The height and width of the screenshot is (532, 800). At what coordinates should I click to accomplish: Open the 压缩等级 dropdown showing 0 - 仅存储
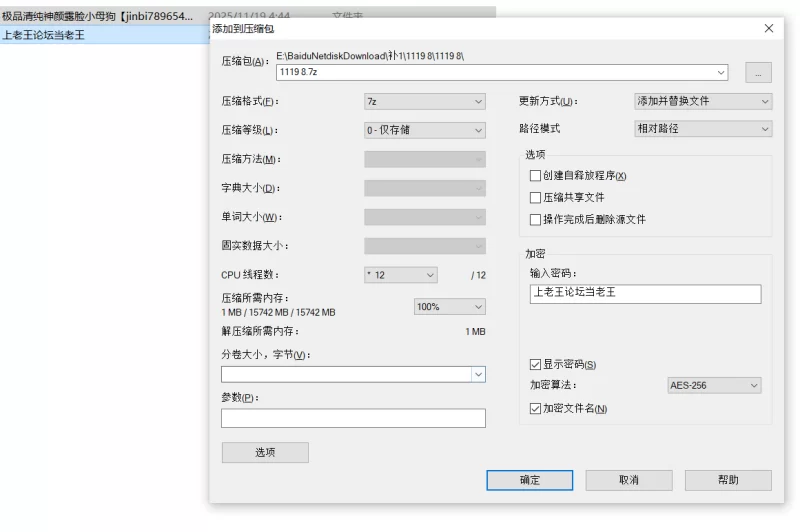pos(424,130)
